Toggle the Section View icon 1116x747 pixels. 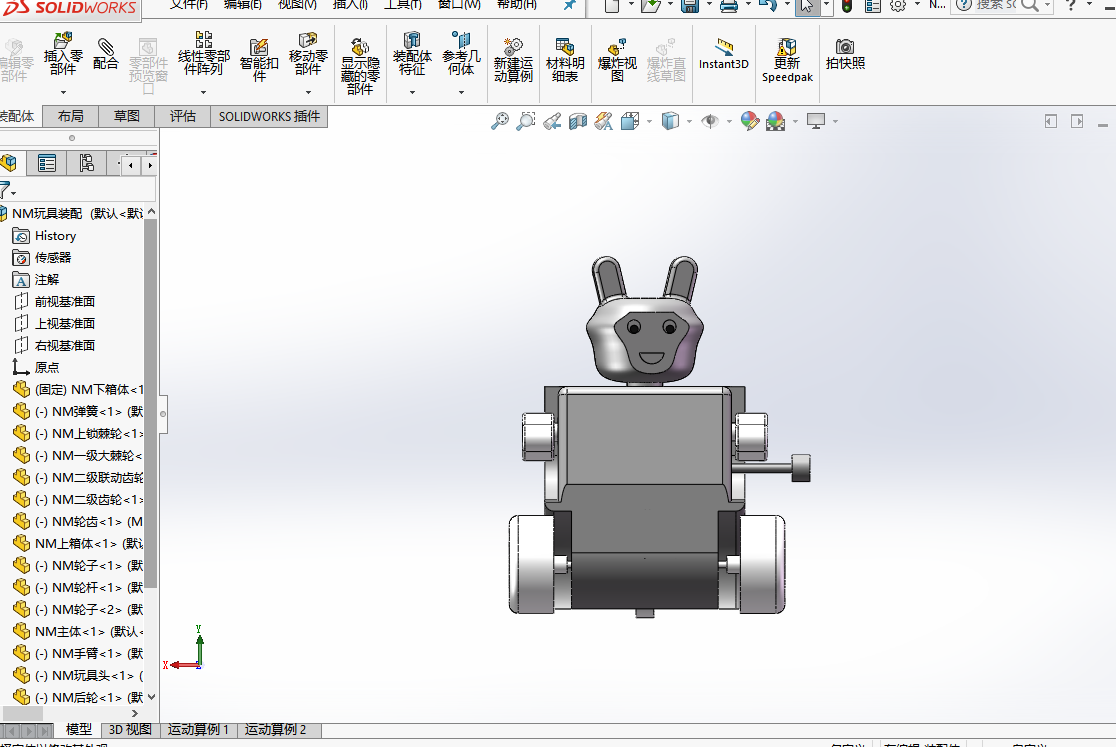pos(577,122)
